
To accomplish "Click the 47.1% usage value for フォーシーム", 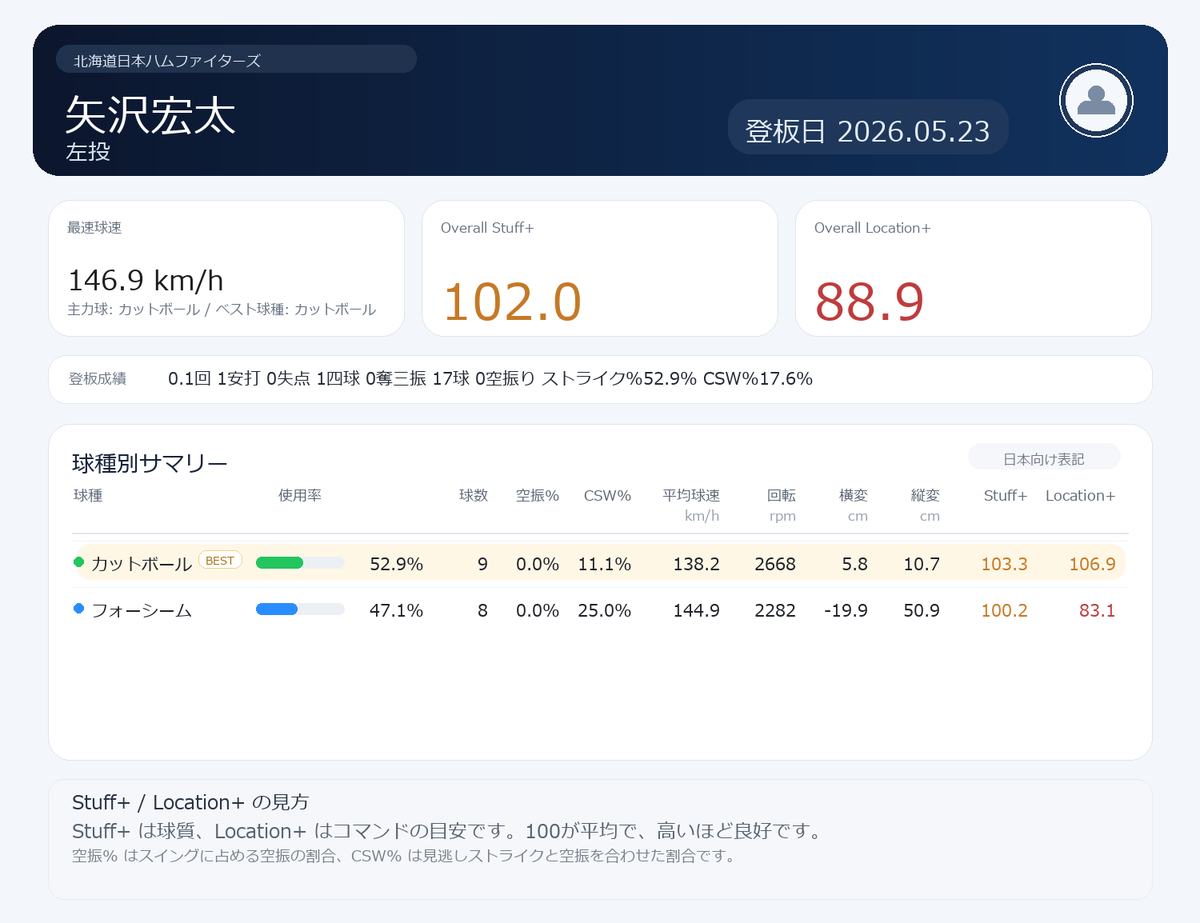I will point(396,610).
